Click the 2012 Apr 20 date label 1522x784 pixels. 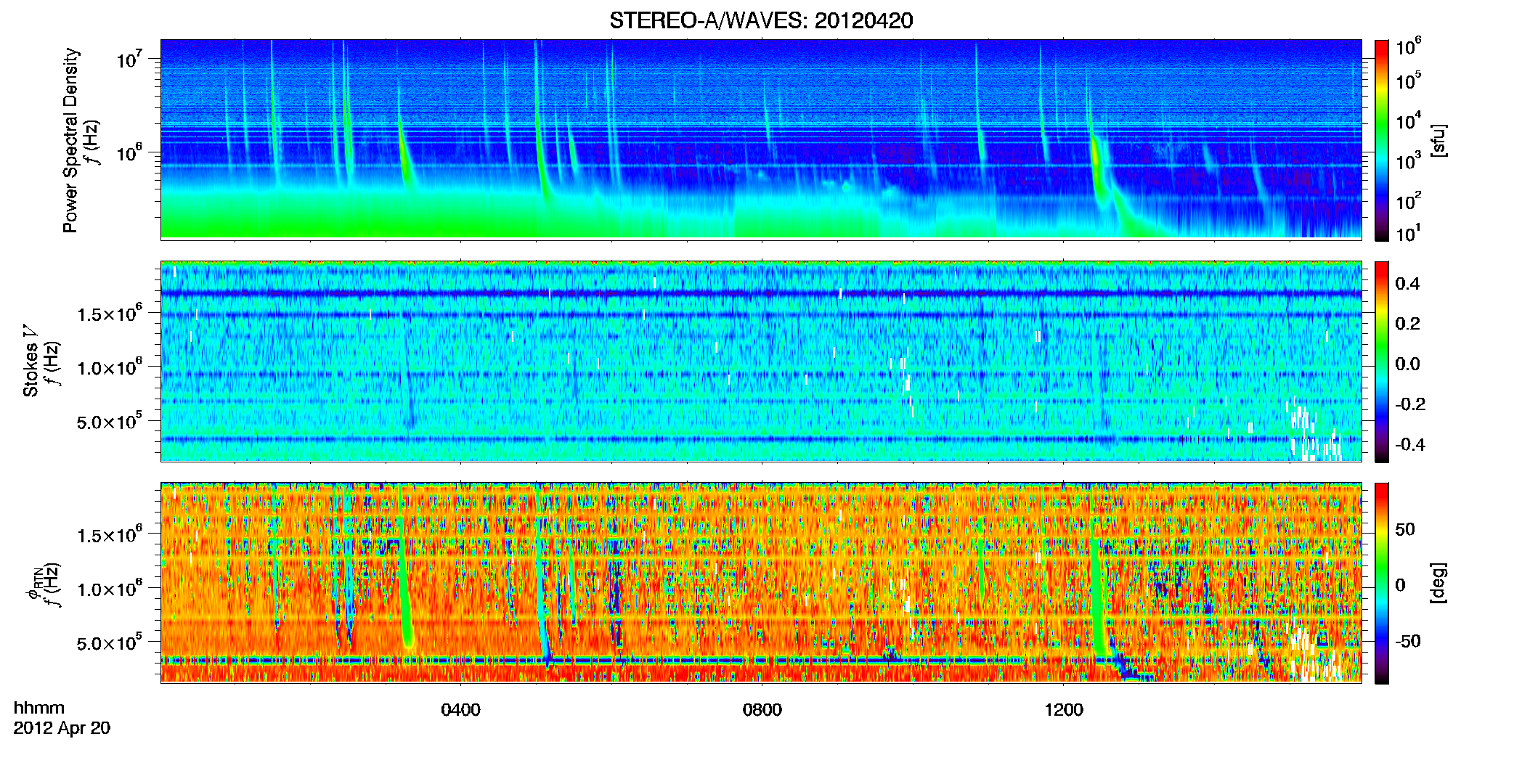[x=62, y=728]
